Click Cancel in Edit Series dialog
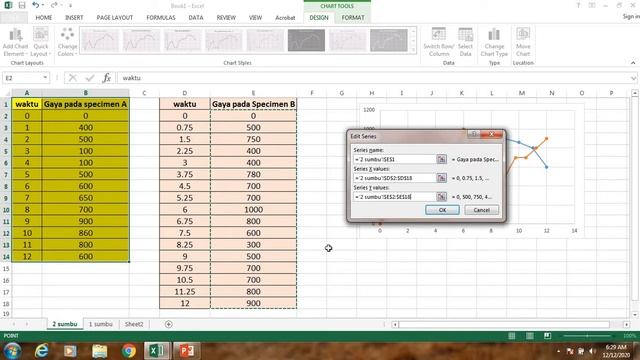This screenshot has height=360, width=640. pyautogui.click(x=482, y=210)
